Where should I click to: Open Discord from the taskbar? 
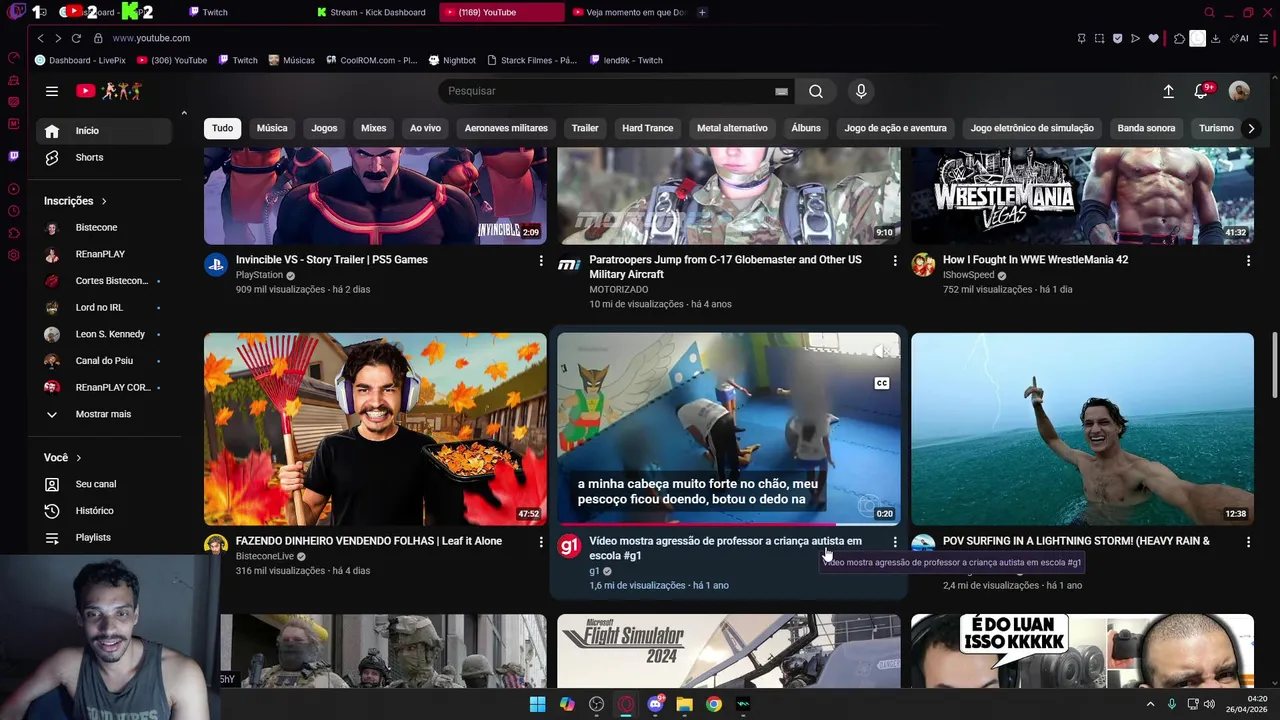(655, 704)
